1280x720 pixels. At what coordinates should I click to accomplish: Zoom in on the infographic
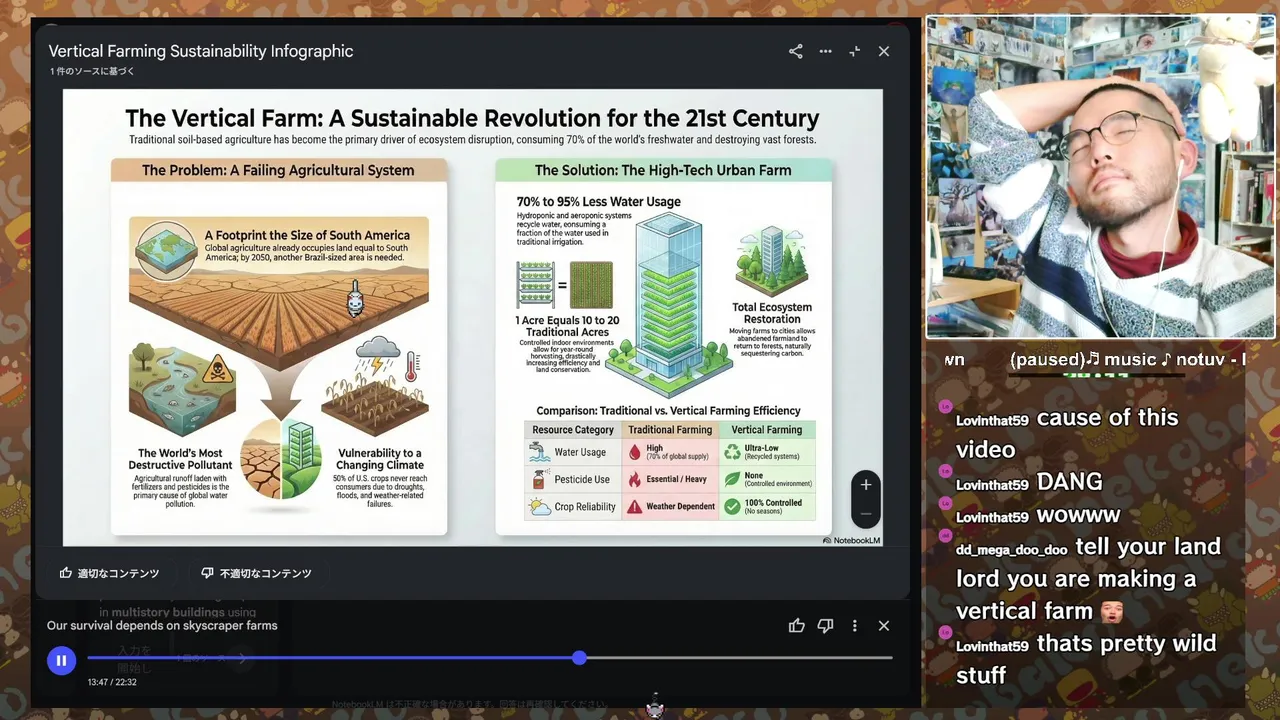(866, 485)
